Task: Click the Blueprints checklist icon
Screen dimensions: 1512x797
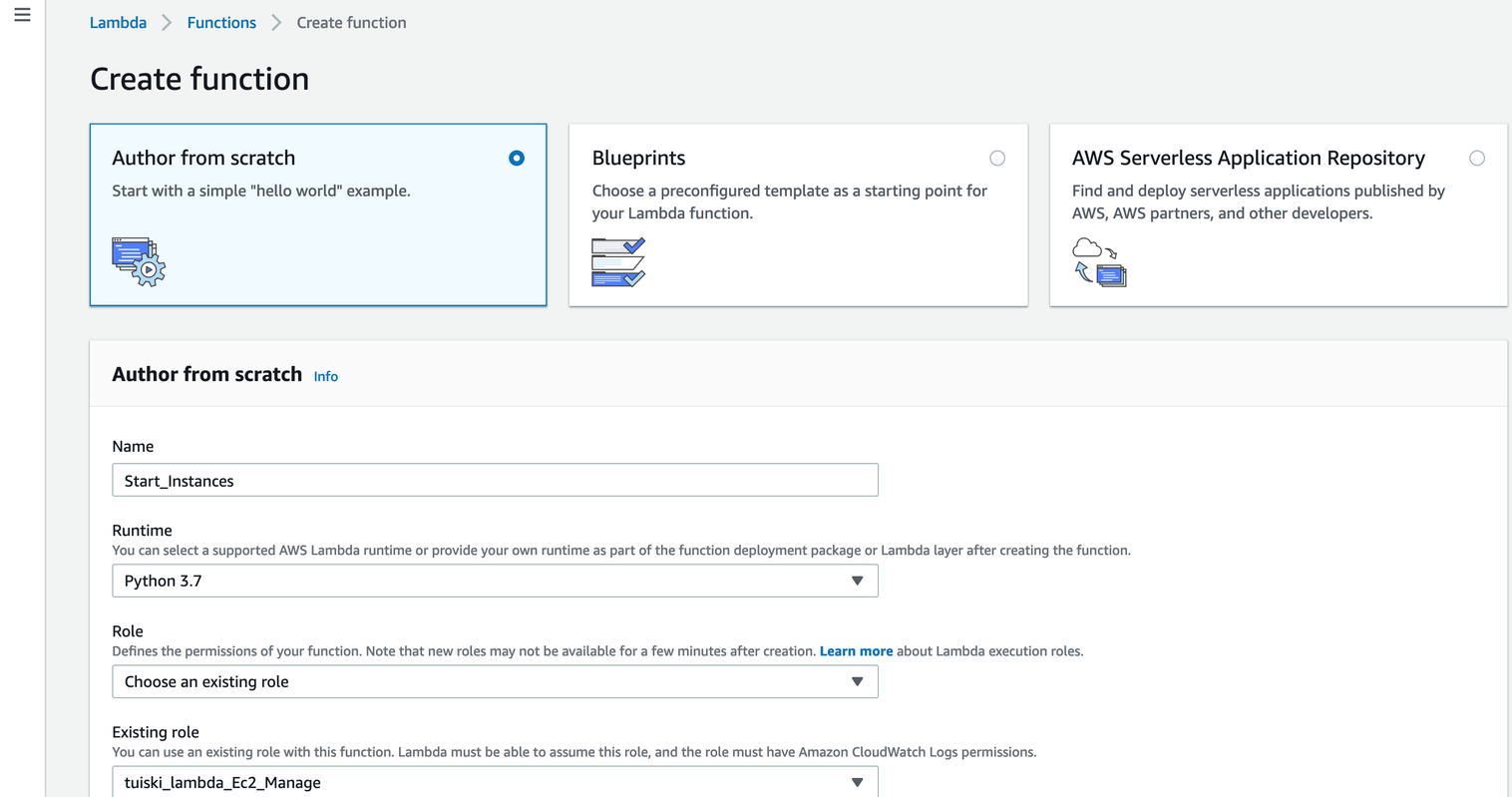Action: 616,261
